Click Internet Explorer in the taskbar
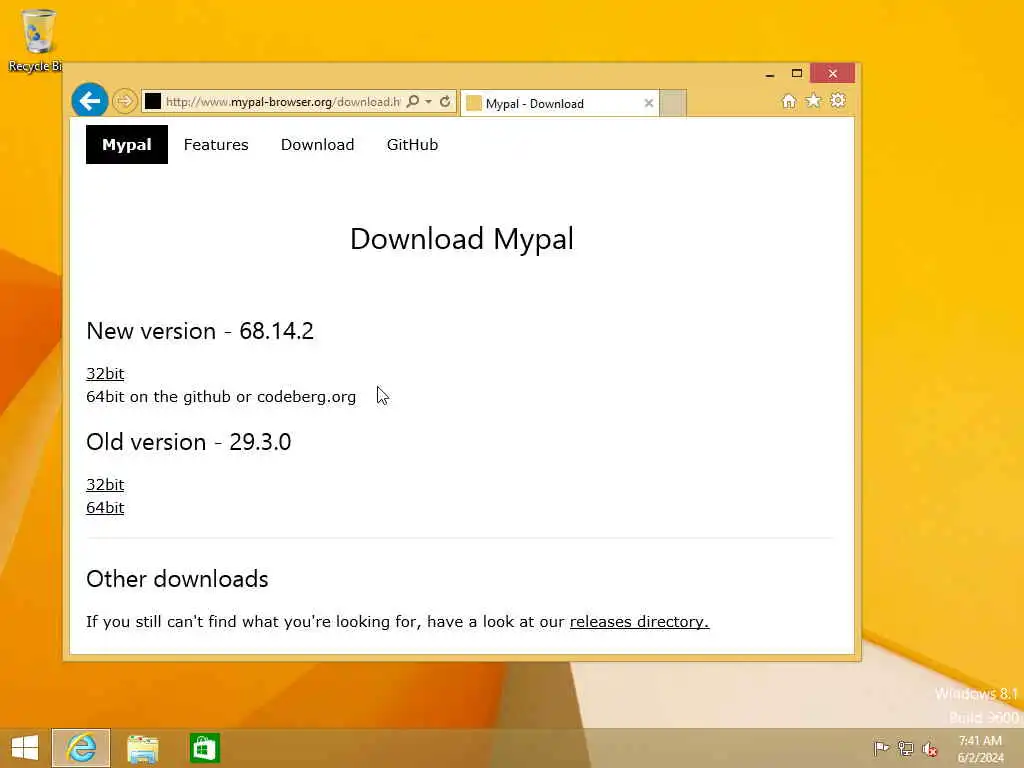Image resolution: width=1024 pixels, height=768 pixels. 81,748
